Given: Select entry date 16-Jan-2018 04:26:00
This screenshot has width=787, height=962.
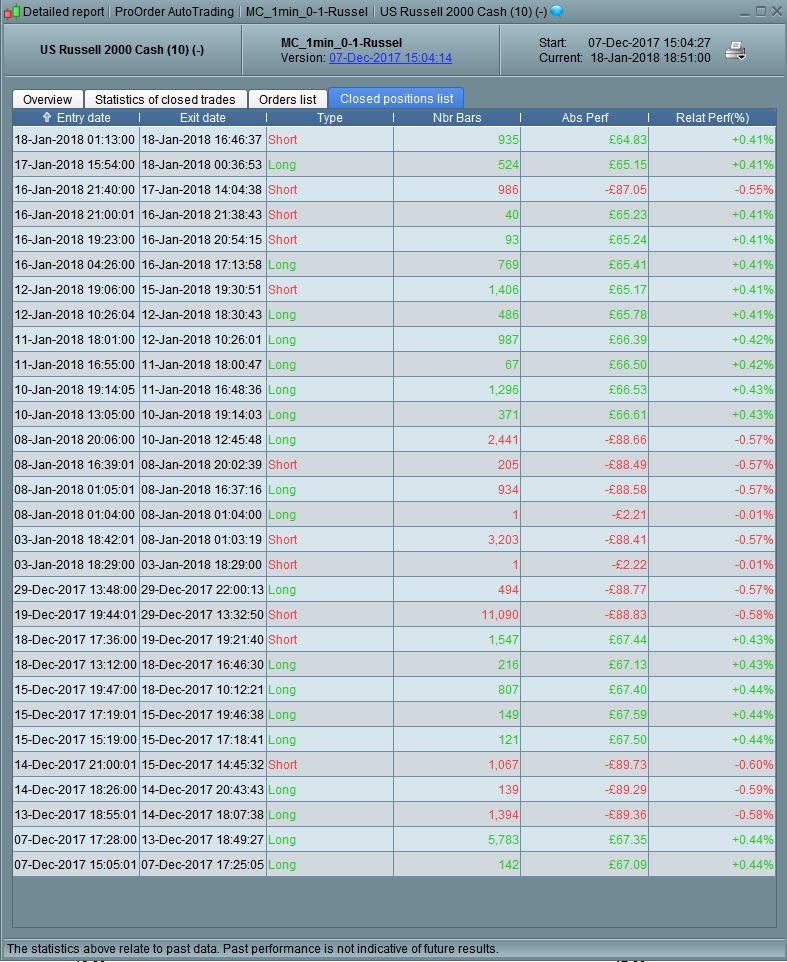Looking at the screenshot, I should (74, 265).
